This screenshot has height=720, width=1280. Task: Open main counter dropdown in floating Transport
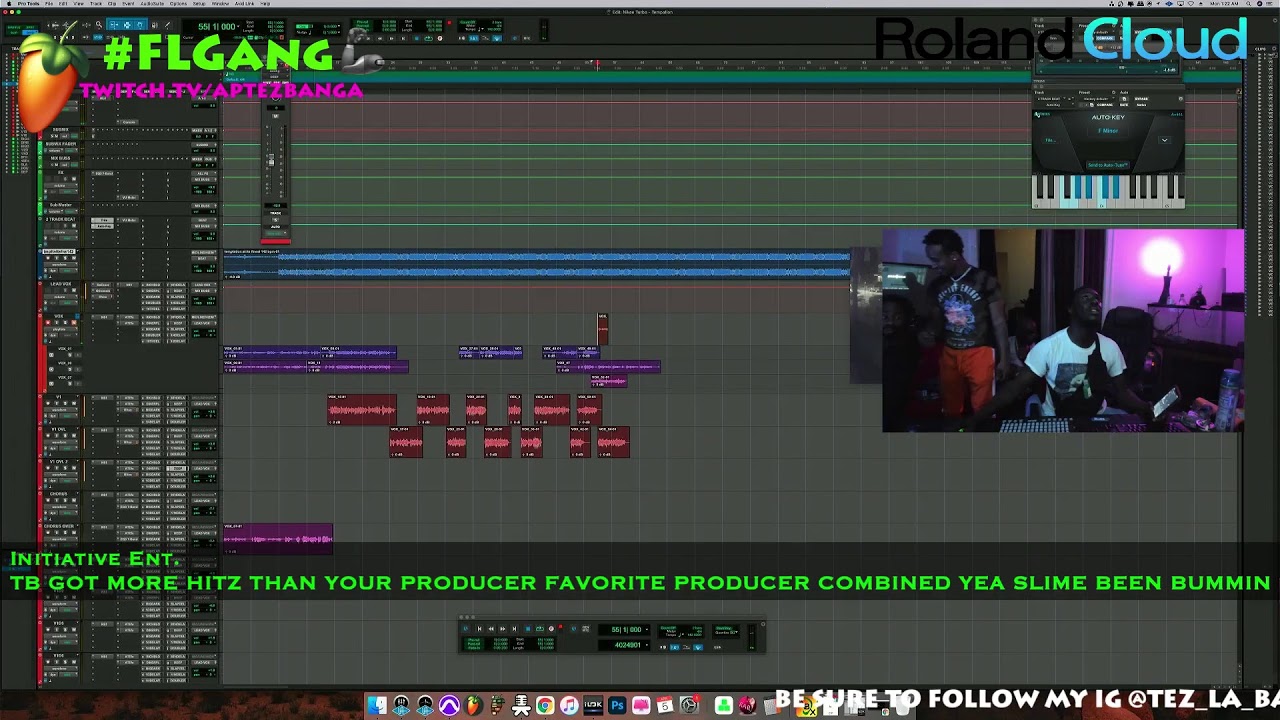647,629
